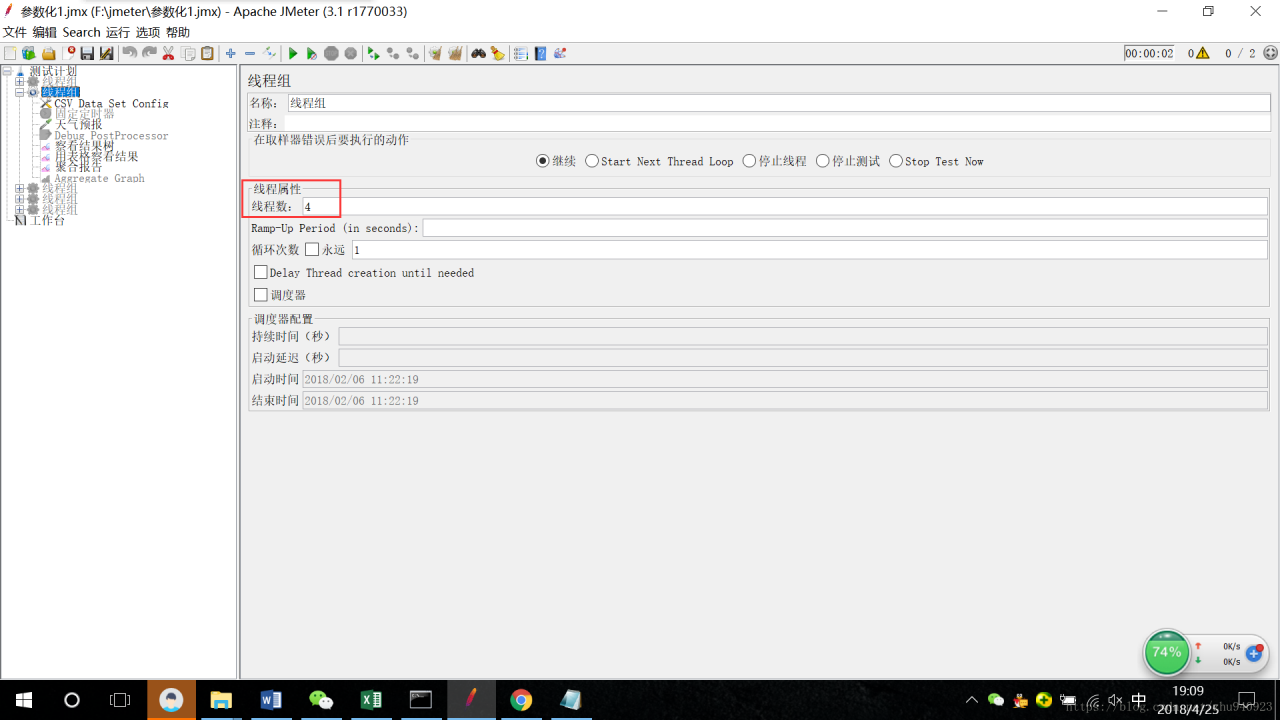
Task: Click the Undo arrow icon in toolbar
Action: tap(129, 53)
